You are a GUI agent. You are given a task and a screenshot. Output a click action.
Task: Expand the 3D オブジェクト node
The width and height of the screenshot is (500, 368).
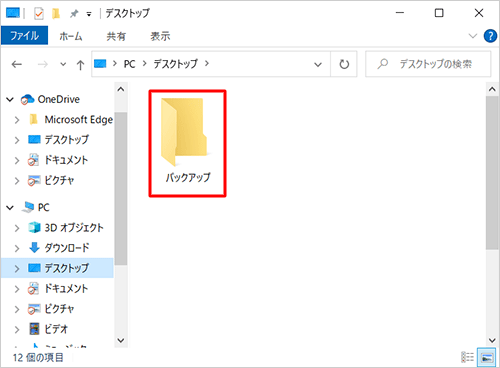(17, 228)
